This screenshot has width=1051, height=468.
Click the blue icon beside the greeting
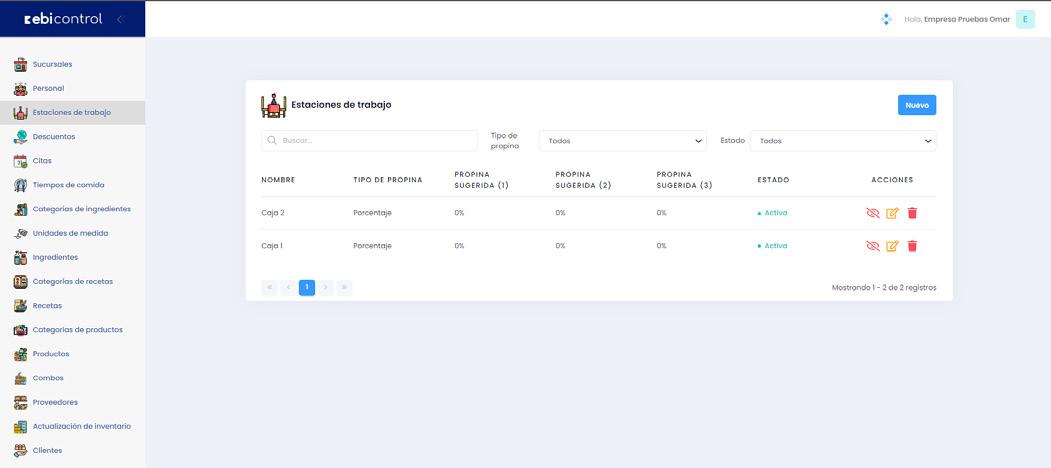(885, 19)
